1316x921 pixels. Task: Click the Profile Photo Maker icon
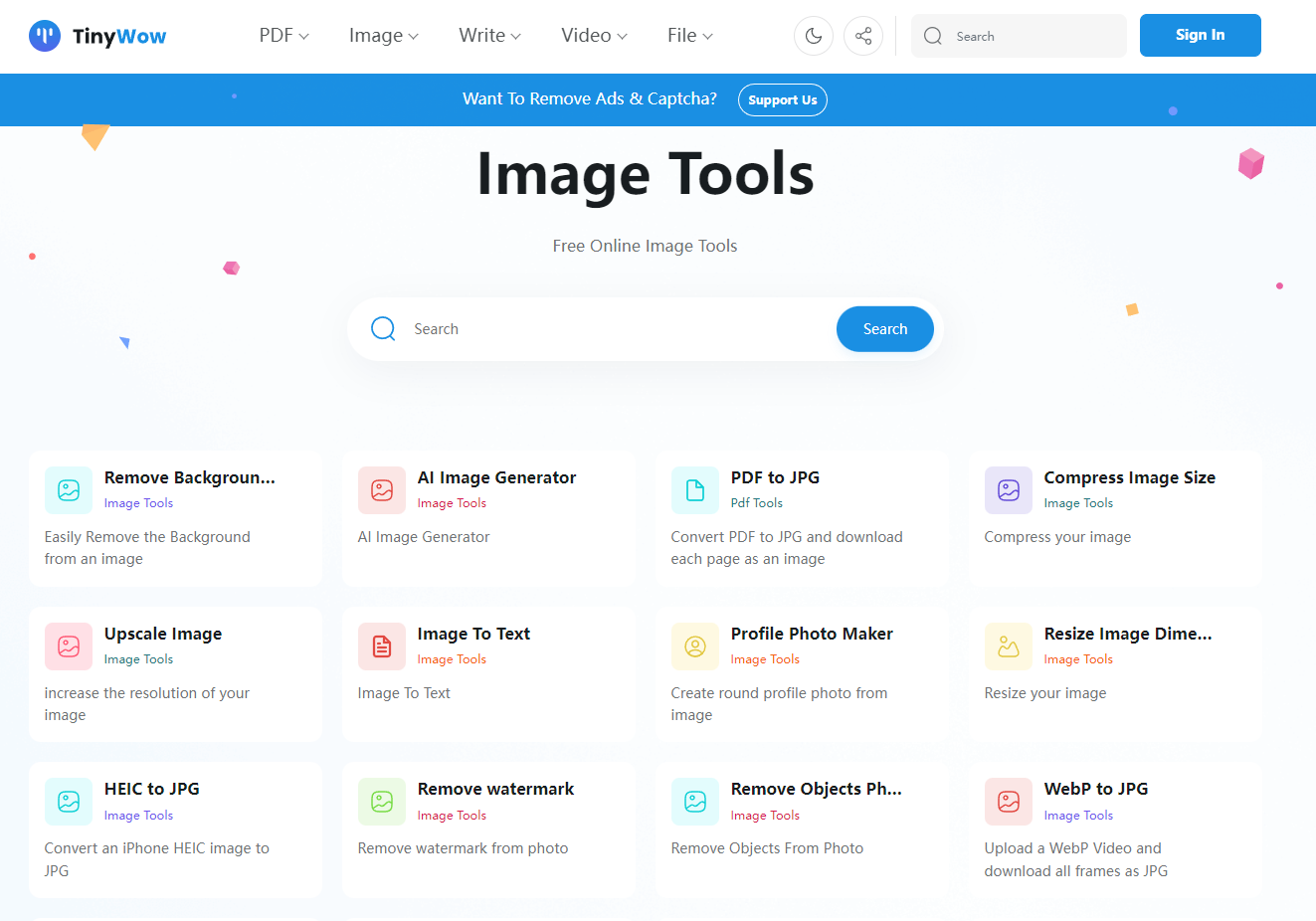[x=695, y=646]
